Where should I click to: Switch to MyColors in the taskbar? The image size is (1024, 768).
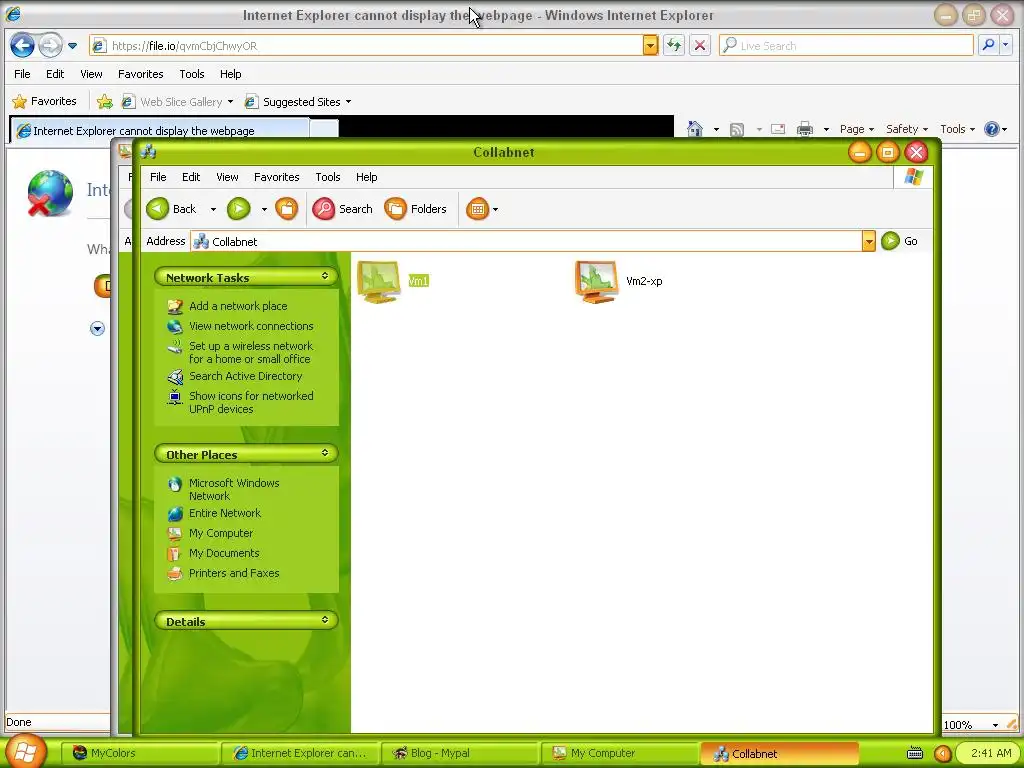[139, 753]
